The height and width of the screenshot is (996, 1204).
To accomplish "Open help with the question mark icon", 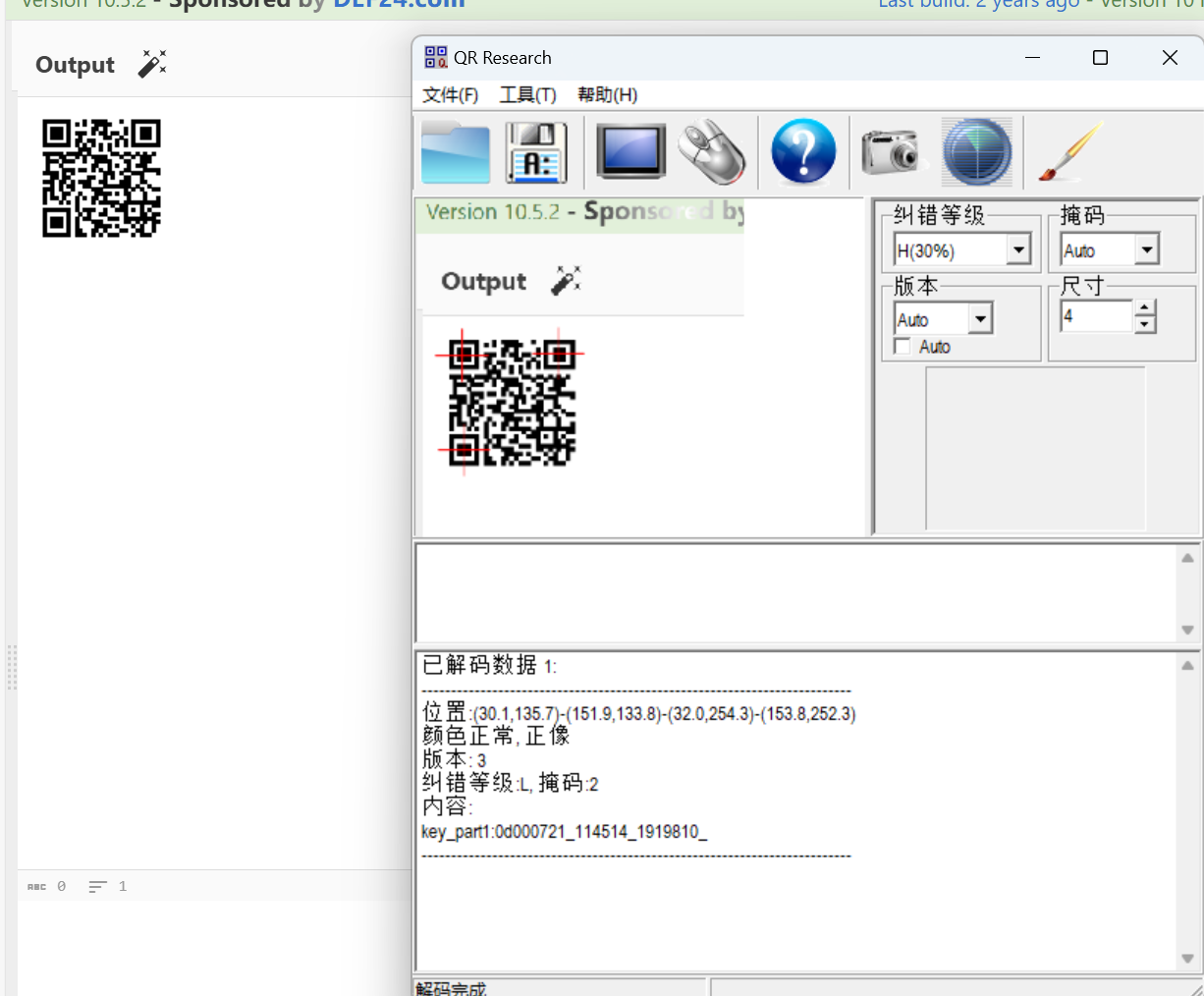I will tap(803, 151).
